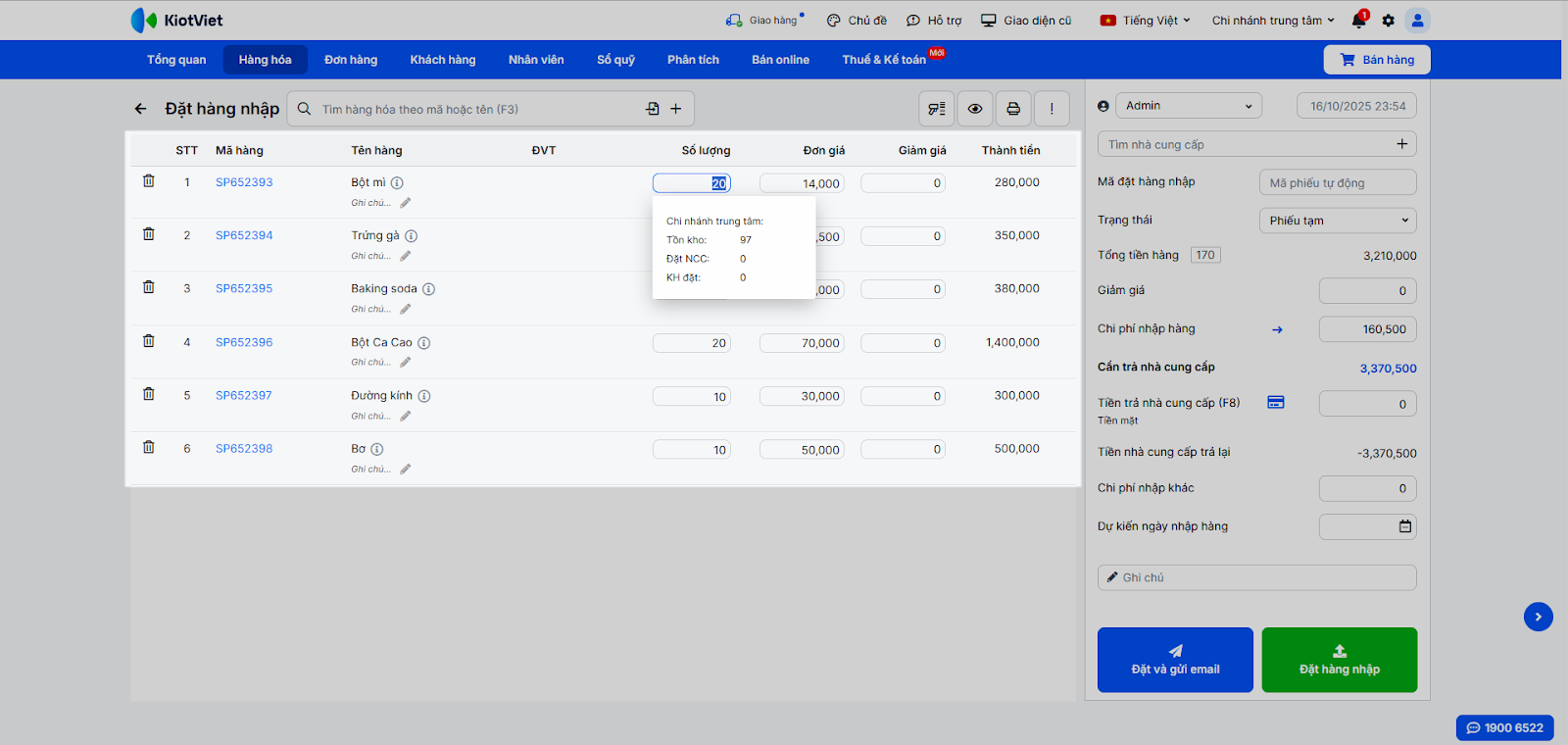The height and width of the screenshot is (745, 1568).
Task: Open the user account avatar
Action: click(1417, 20)
